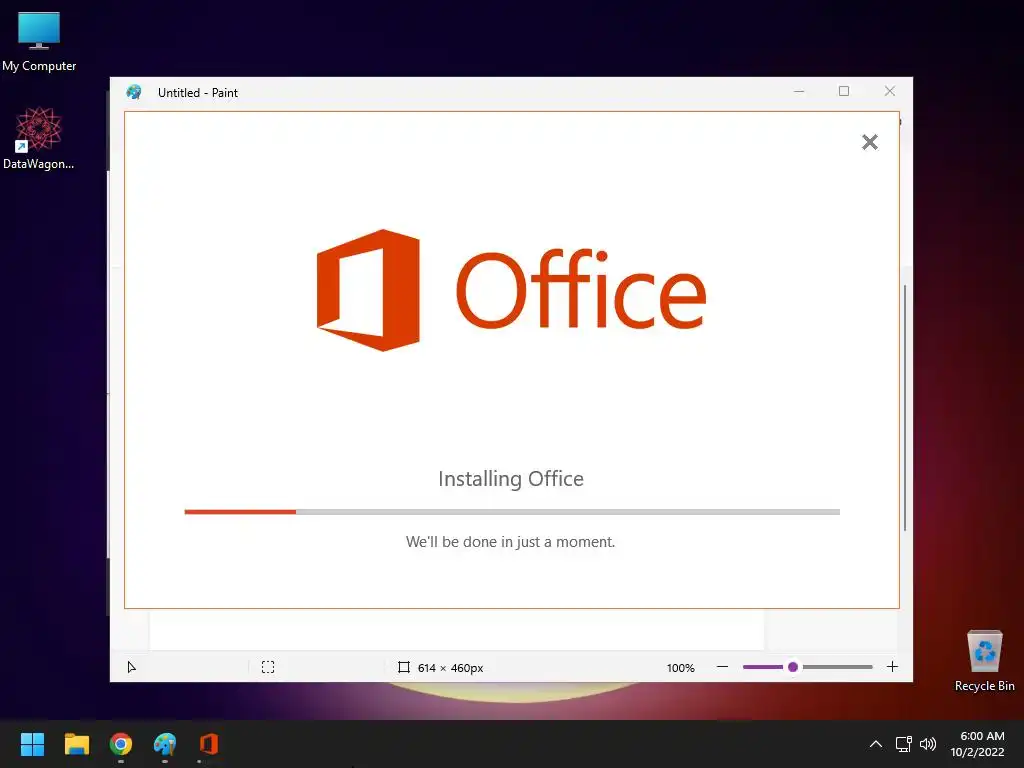This screenshot has width=1024, height=768.
Task: Select the DataWagon desktop shortcut
Action: pyautogui.click(x=39, y=138)
